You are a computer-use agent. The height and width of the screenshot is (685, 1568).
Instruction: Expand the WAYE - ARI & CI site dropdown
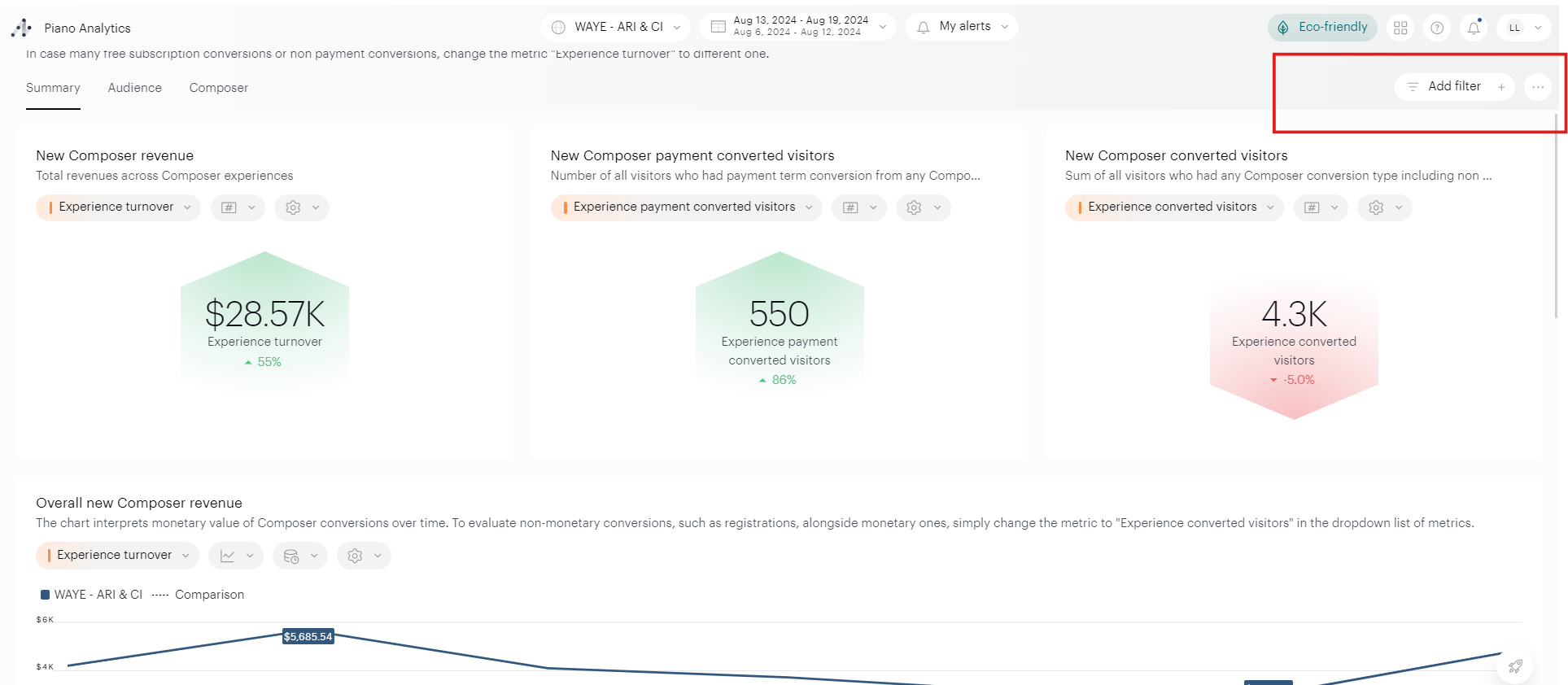point(615,27)
